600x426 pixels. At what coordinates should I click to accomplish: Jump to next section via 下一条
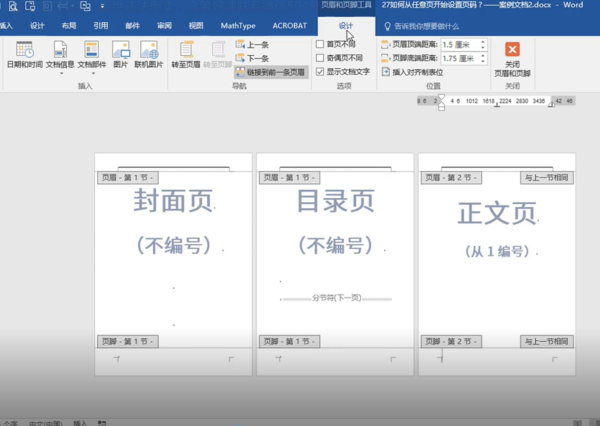(x=252, y=59)
